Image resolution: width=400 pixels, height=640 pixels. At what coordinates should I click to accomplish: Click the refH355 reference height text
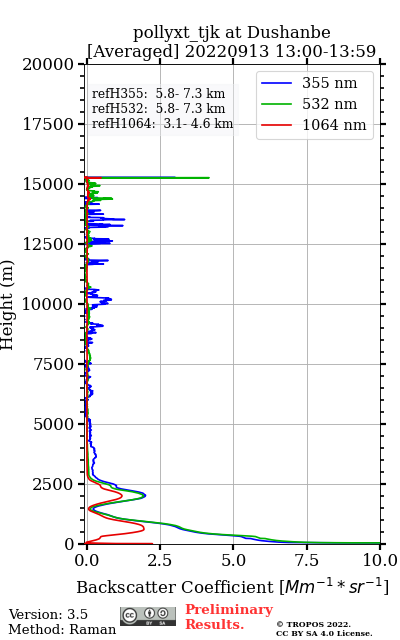158,93
